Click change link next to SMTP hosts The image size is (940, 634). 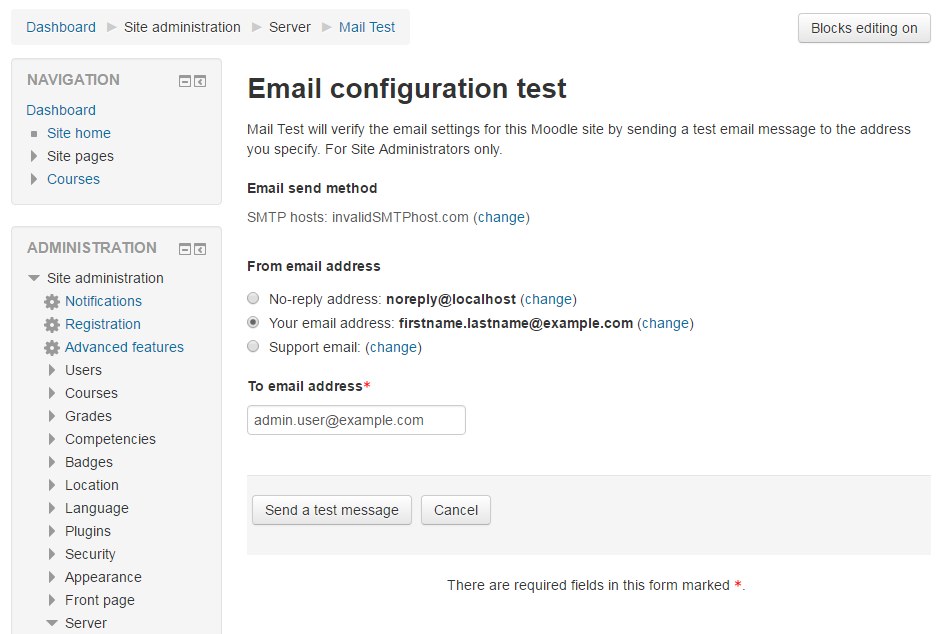pos(501,218)
